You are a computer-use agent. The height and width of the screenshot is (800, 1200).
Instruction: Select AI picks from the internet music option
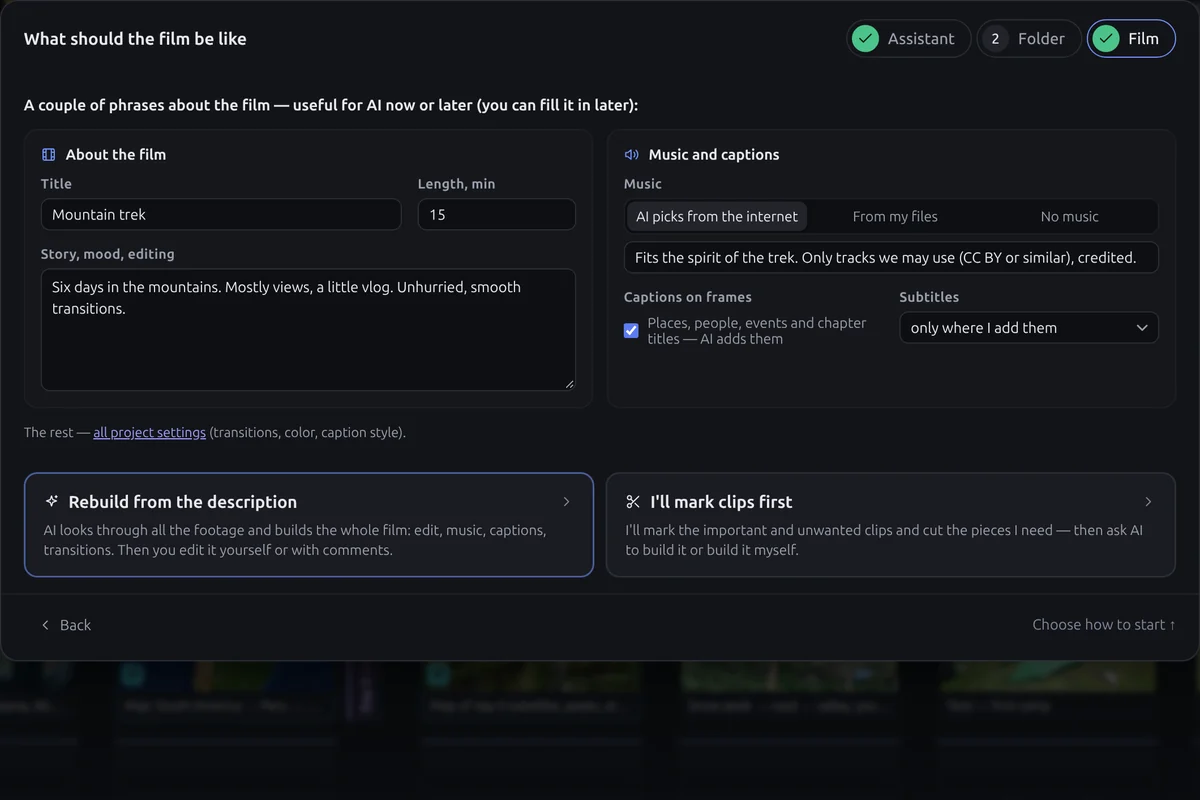tap(717, 216)
